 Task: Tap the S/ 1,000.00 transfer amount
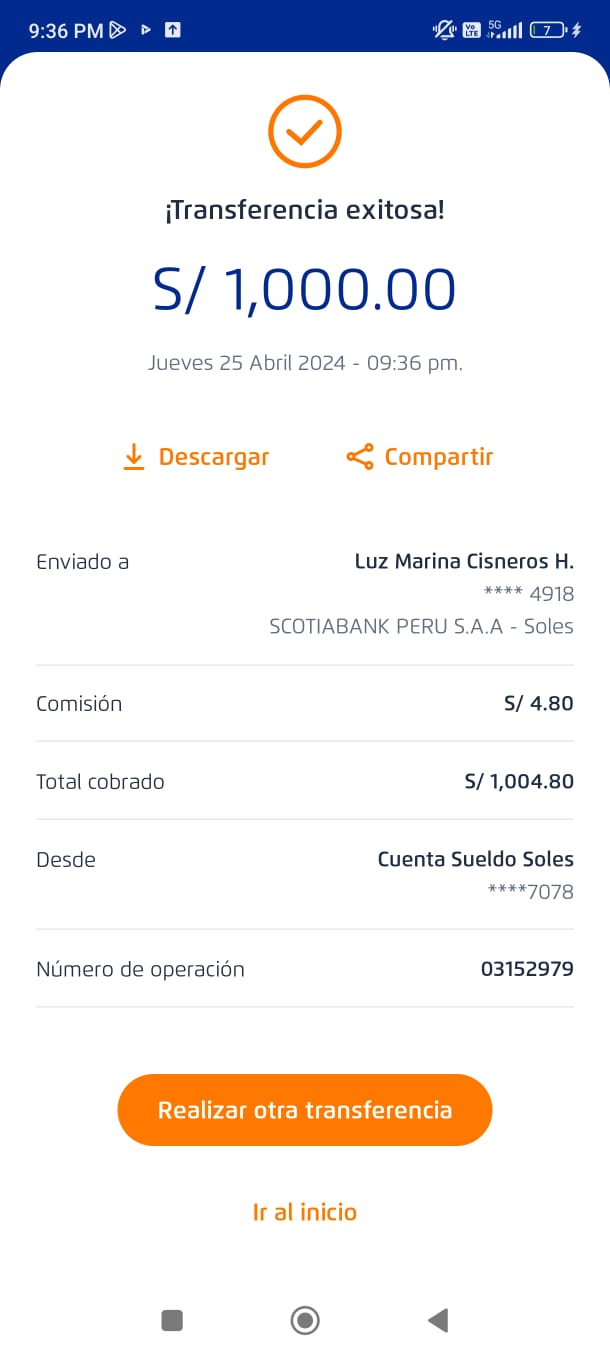[305, 290]
